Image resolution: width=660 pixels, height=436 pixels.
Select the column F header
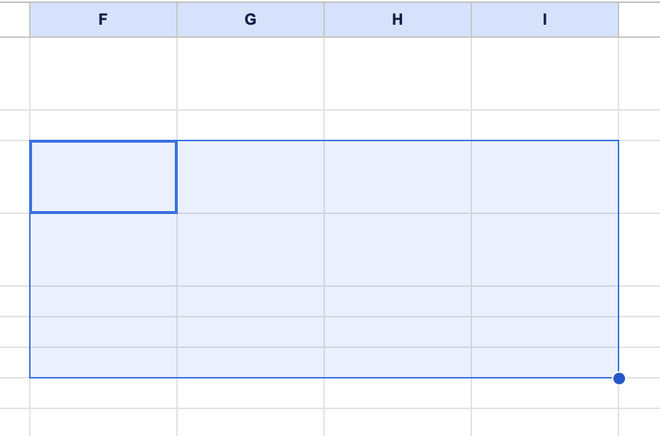pos(103,19)
